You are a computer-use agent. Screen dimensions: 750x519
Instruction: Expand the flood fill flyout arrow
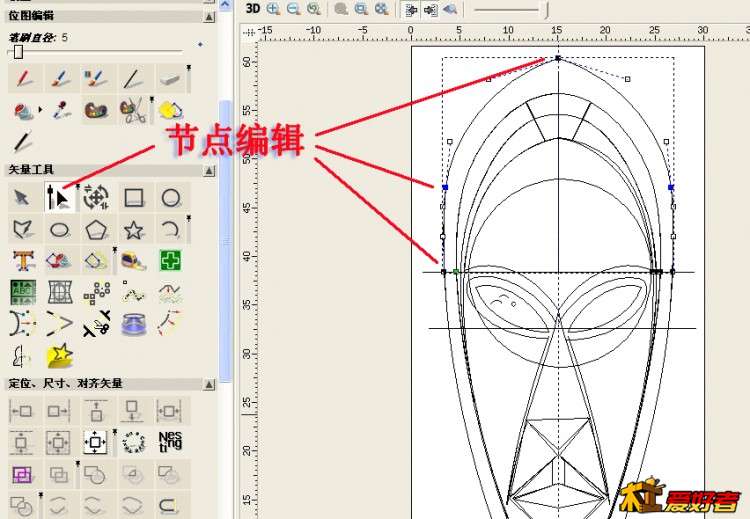click(40, 110)
